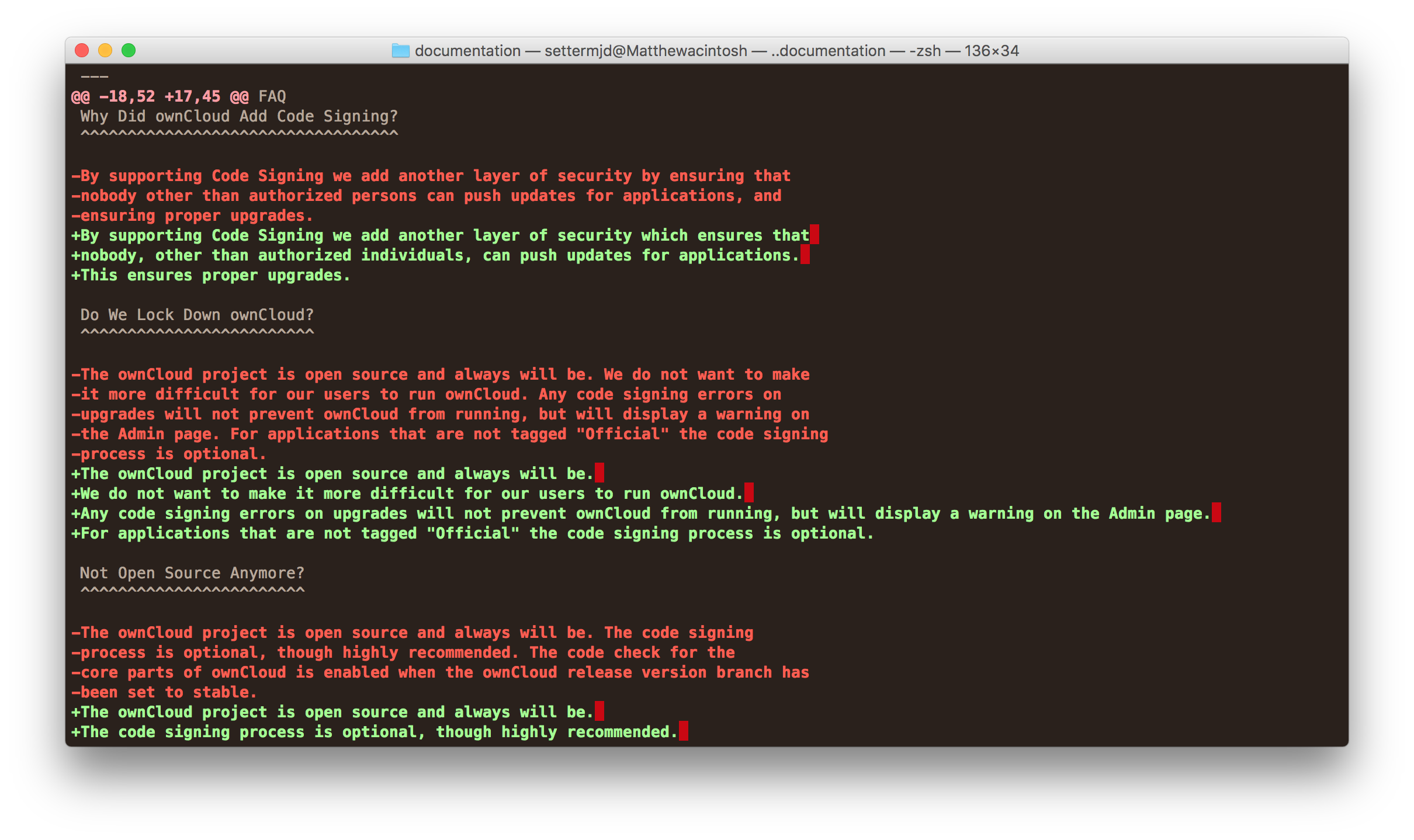Click on the terminal title bar path text
The image size is (1414, 840).
707,51
